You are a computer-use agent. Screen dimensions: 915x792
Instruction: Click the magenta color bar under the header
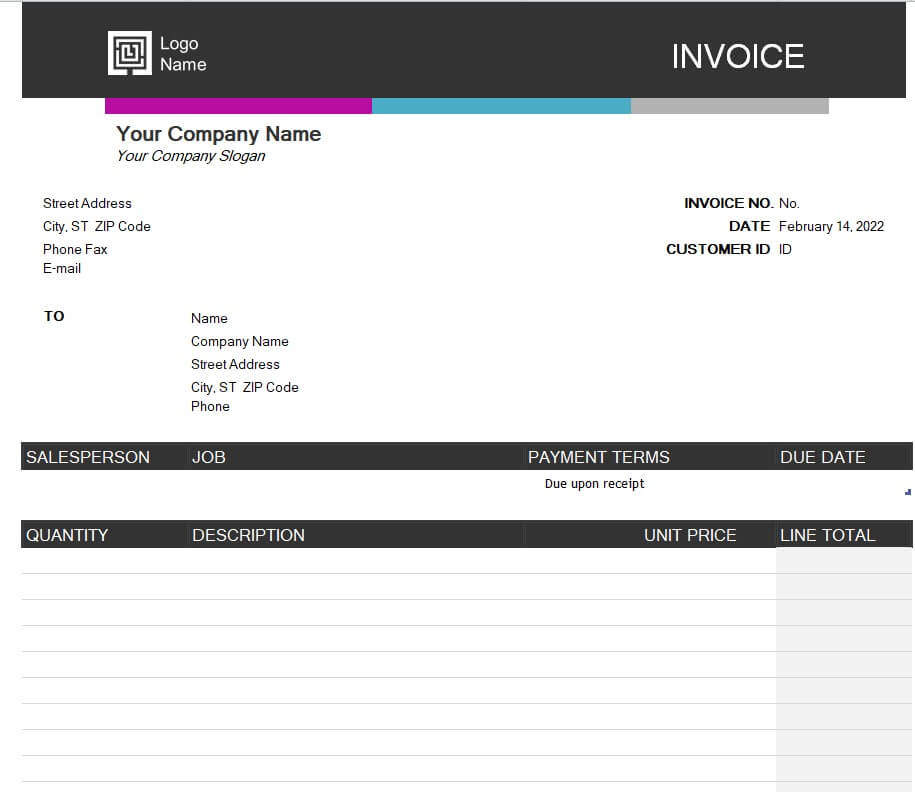pyautogui.click(x=238, y=106)
